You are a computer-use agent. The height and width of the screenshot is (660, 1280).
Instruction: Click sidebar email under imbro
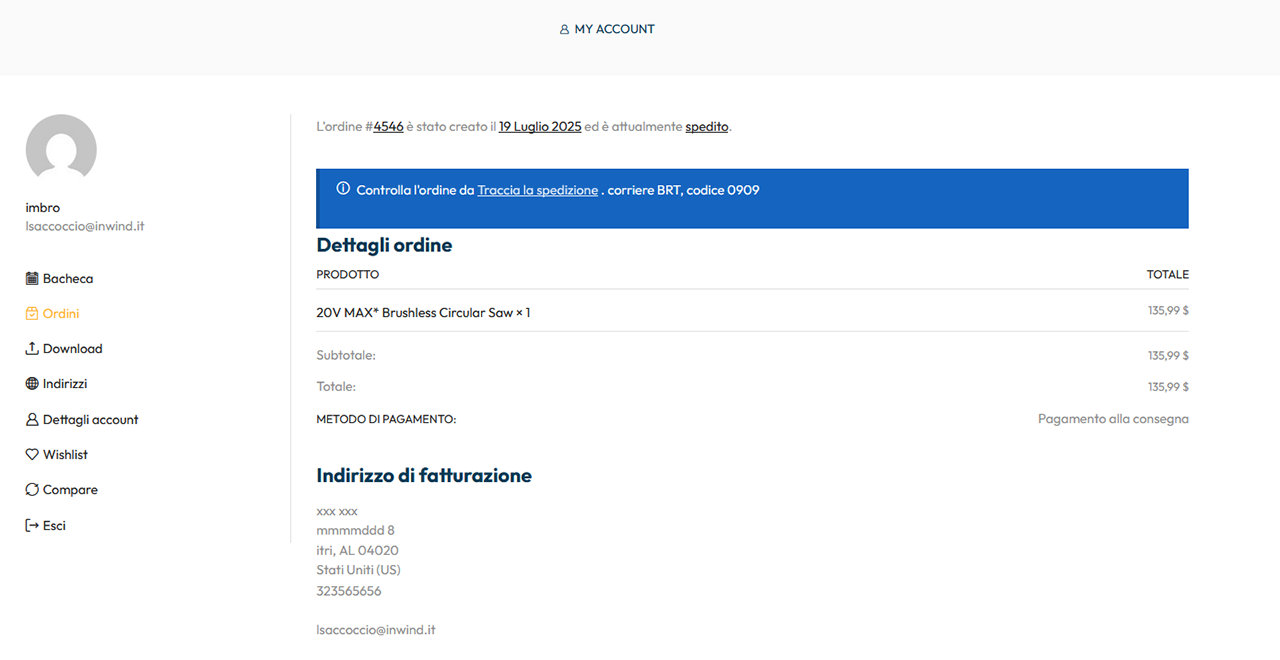coord(85,226)
